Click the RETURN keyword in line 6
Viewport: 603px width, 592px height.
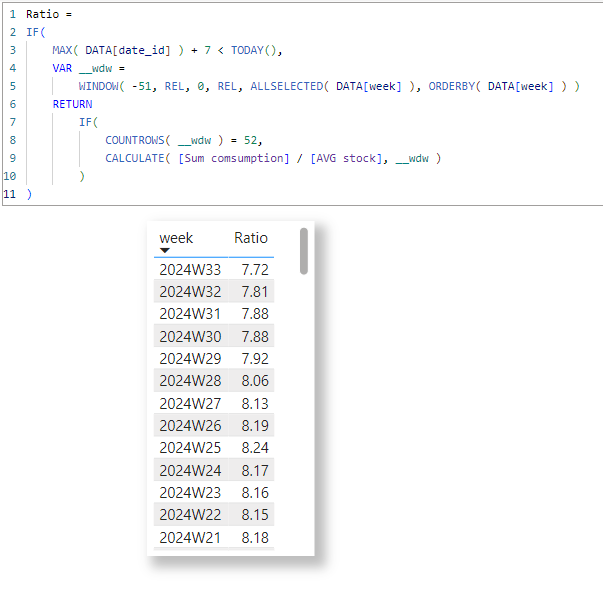click(x=72, y=104)
